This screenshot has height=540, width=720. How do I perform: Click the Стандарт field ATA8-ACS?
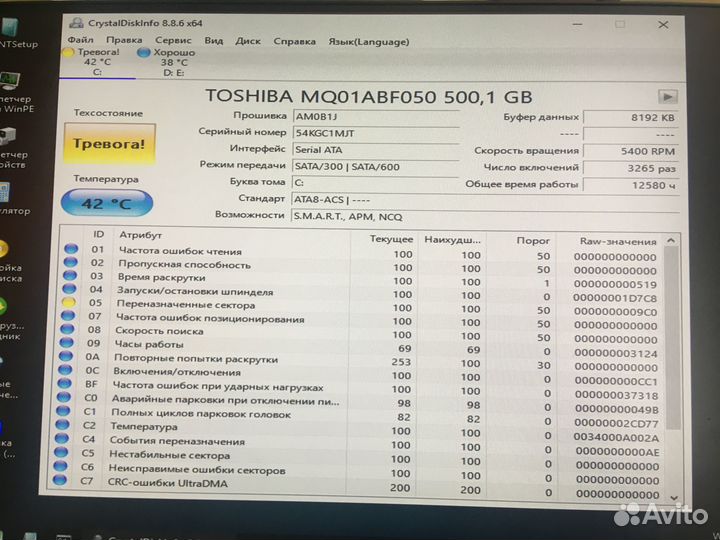(485, 200)
